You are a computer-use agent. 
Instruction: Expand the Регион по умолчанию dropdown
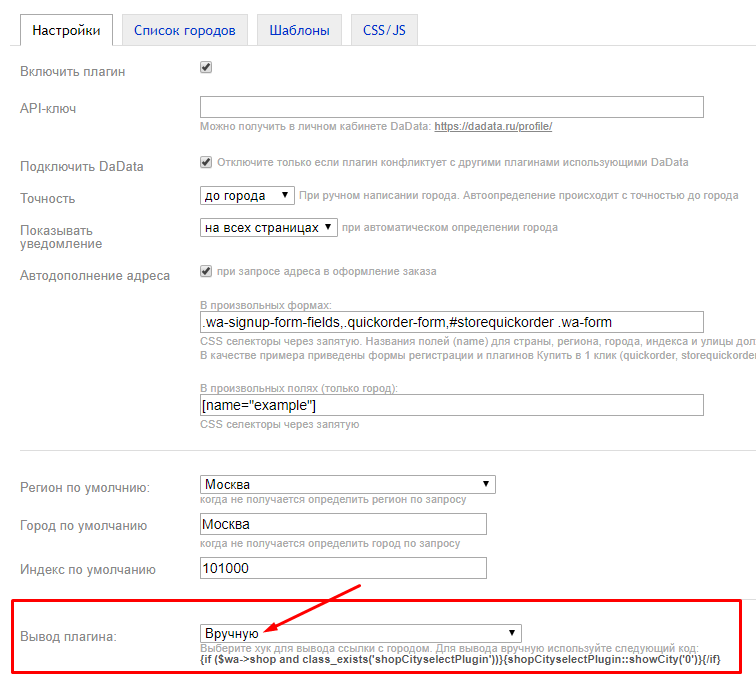pyautogui.click(x=347, y=485)
